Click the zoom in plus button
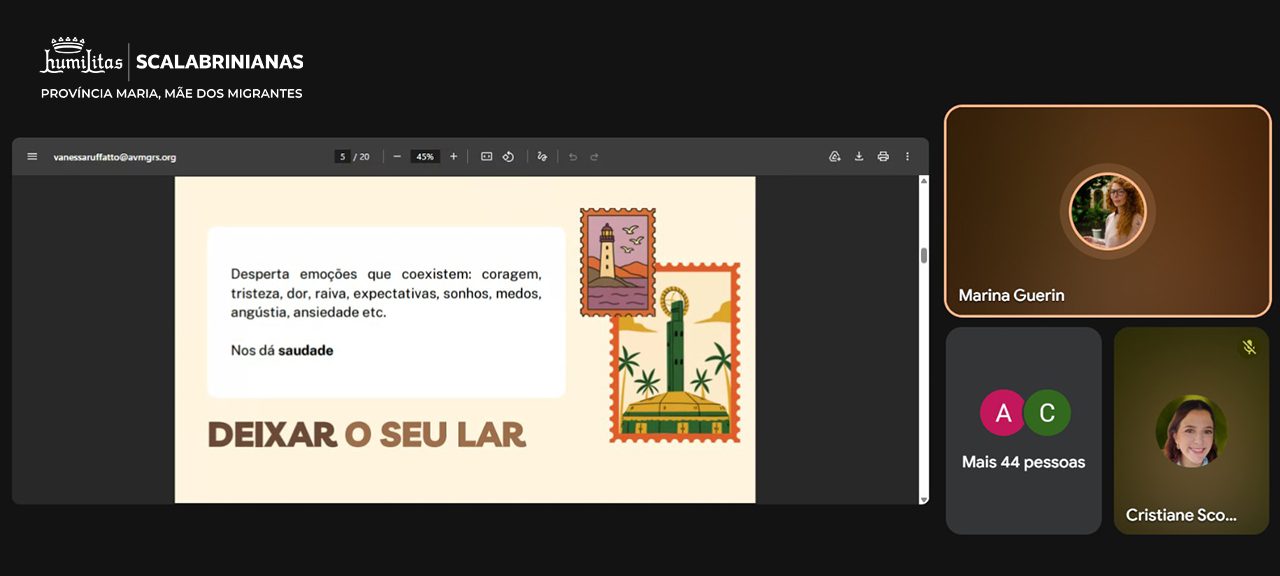 tap(453, 157)
